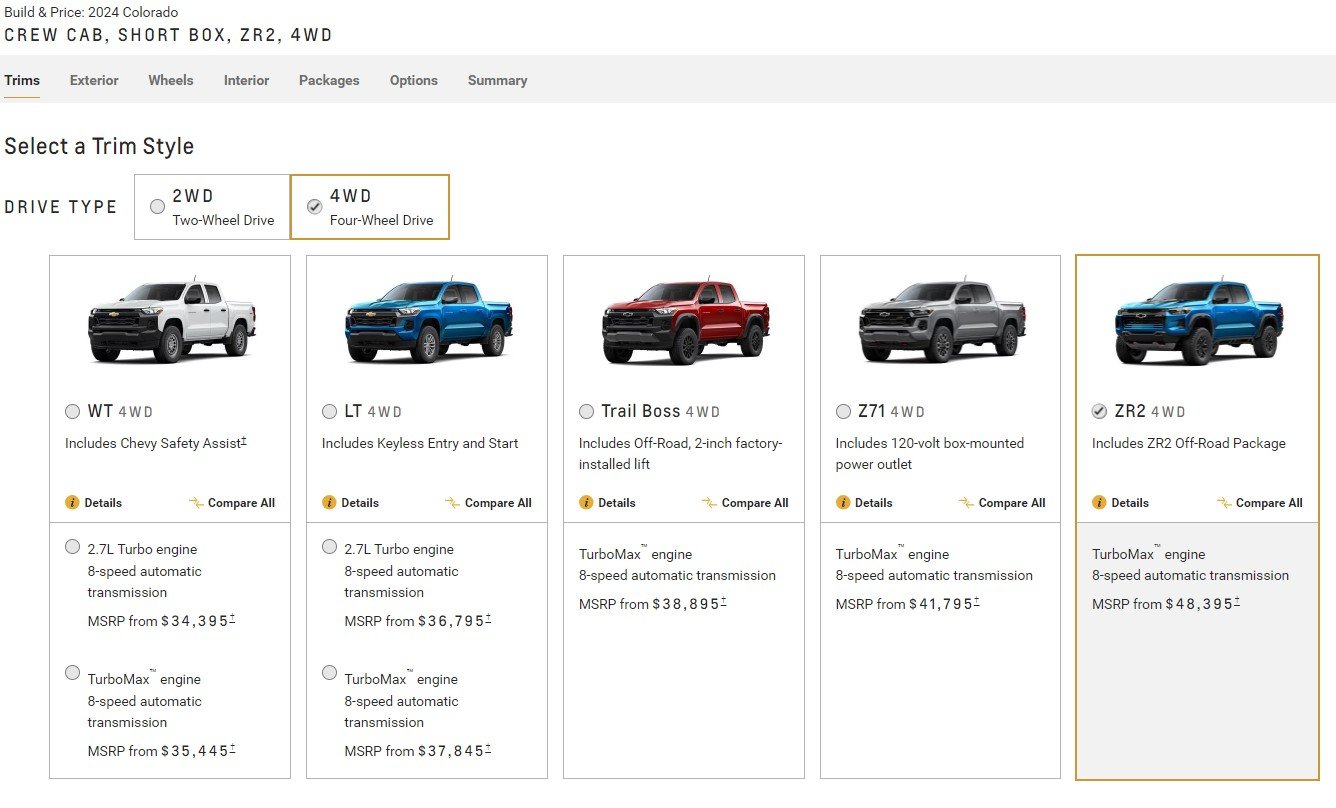Viewport: 1336px width, 808px height.
Task: Open the Packages tab
Action: coord(329,80)
